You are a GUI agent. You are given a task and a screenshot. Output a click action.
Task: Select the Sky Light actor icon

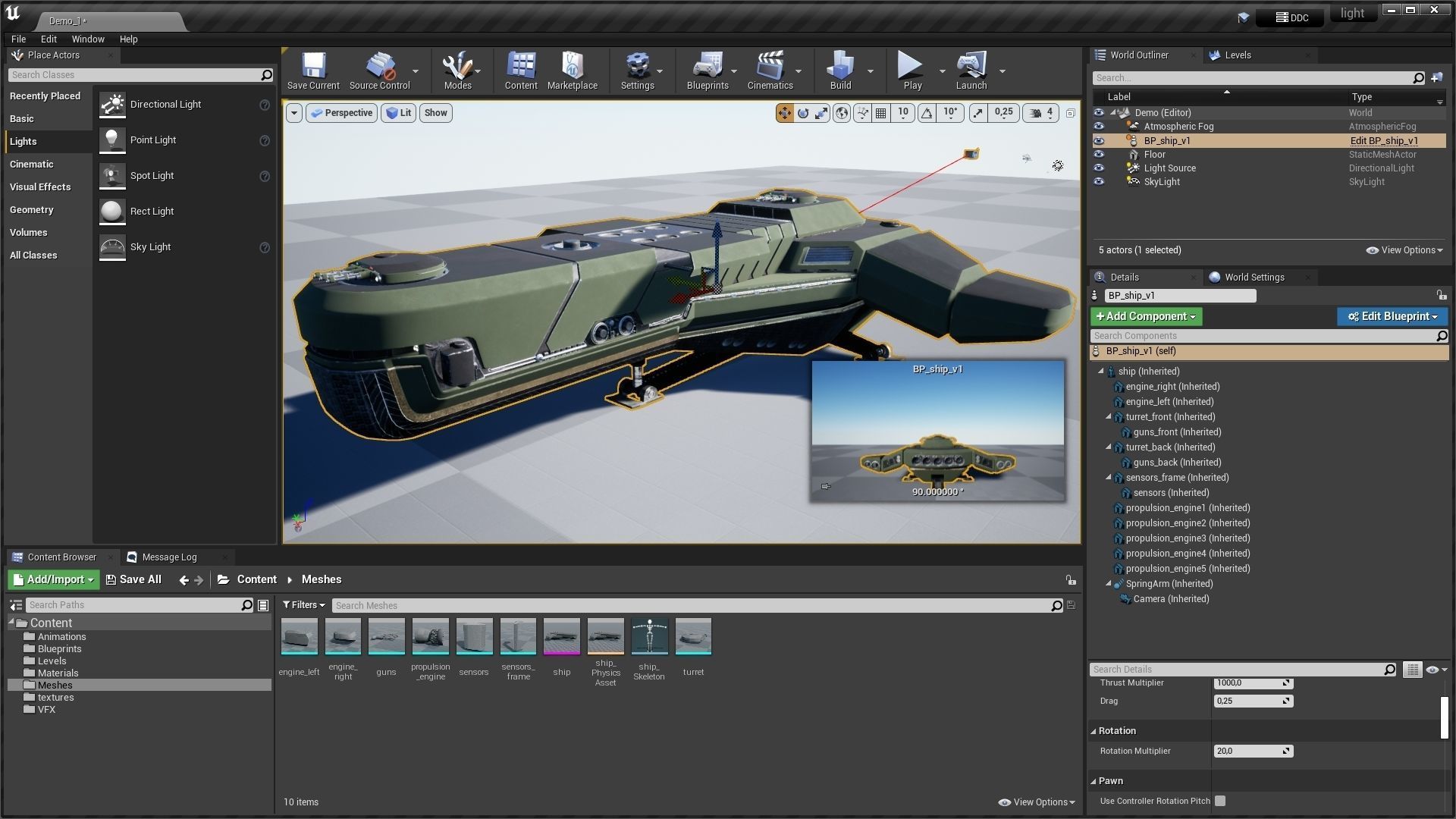point(112,247)
